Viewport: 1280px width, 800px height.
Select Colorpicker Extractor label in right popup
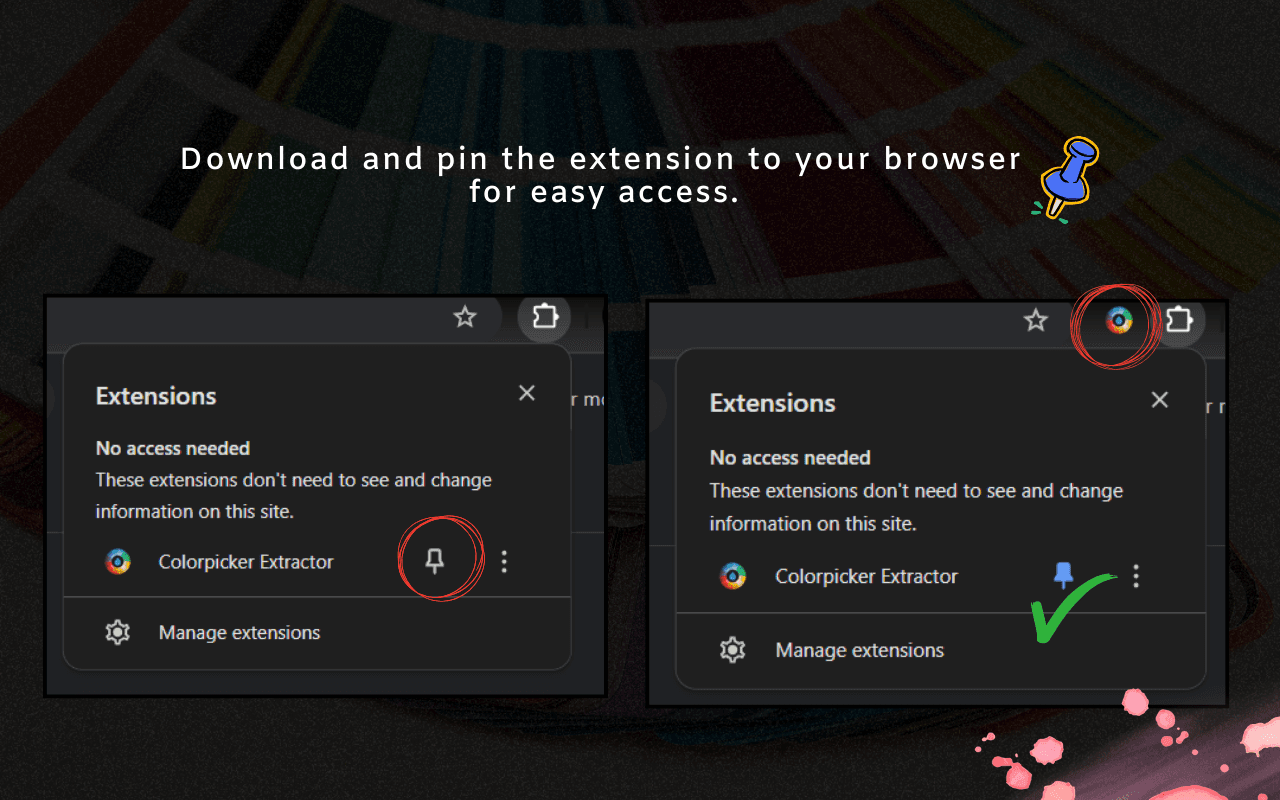[866, 576]
